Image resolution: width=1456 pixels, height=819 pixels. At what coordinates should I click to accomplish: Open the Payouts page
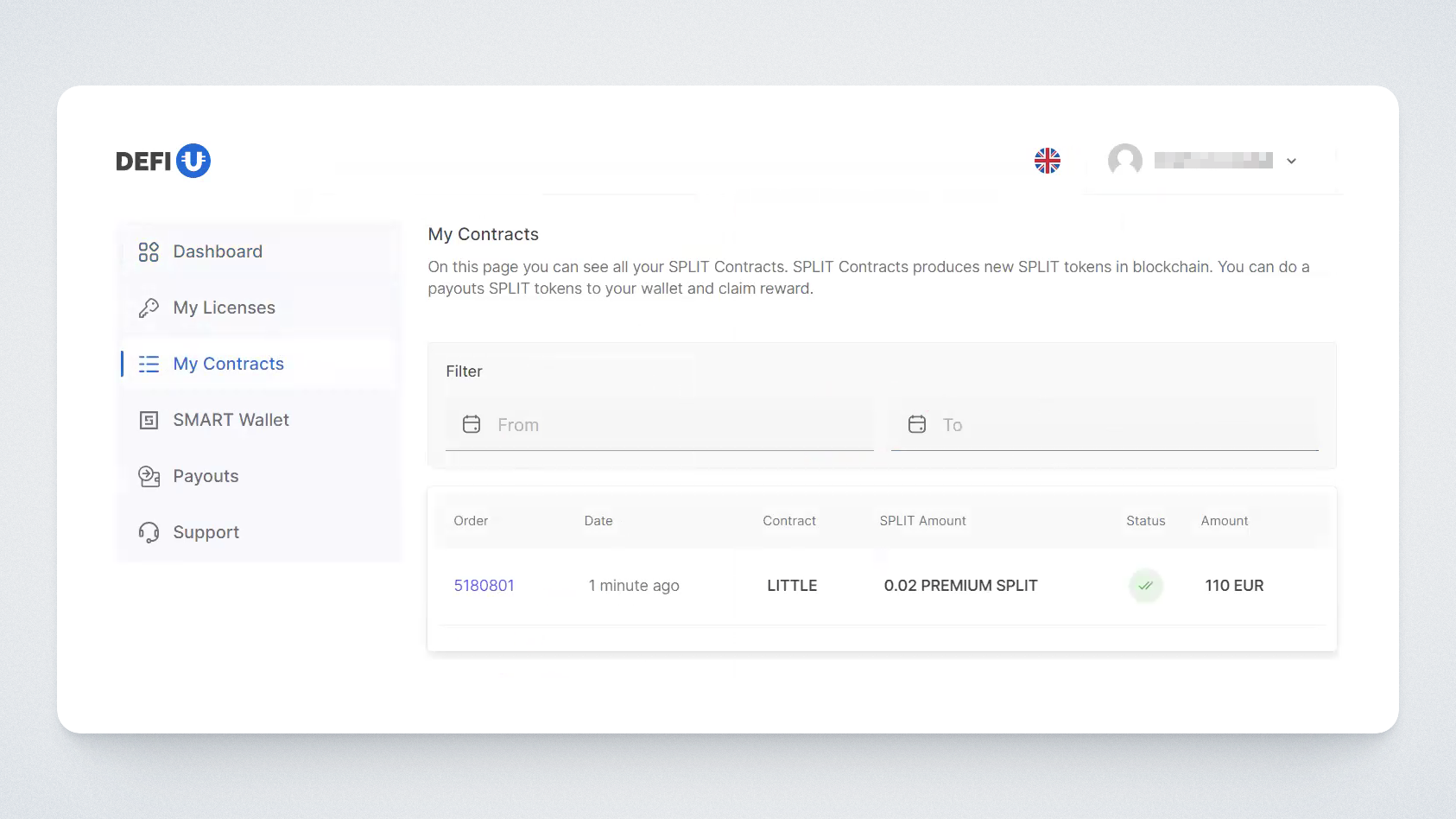pyautogui.click(x=206, y=477)
